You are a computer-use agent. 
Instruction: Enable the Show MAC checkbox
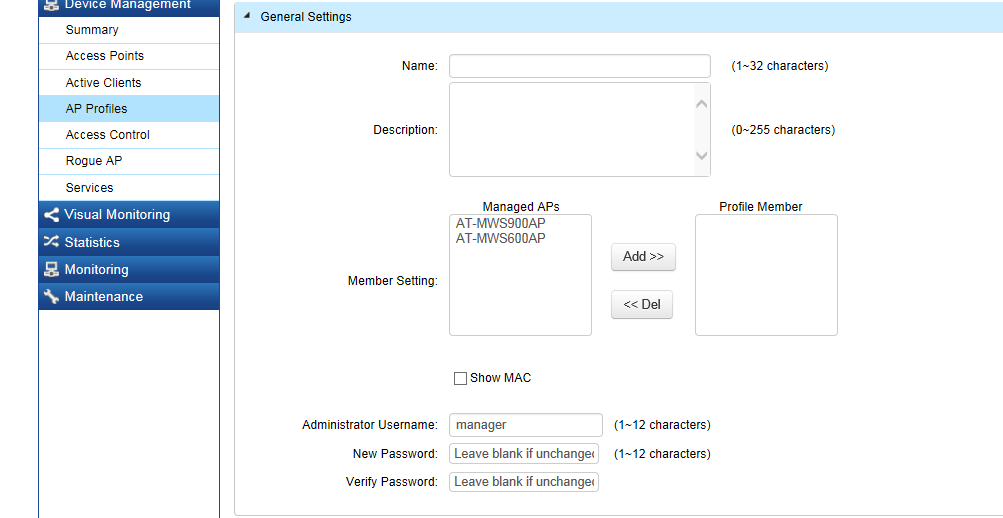(460, 378)
